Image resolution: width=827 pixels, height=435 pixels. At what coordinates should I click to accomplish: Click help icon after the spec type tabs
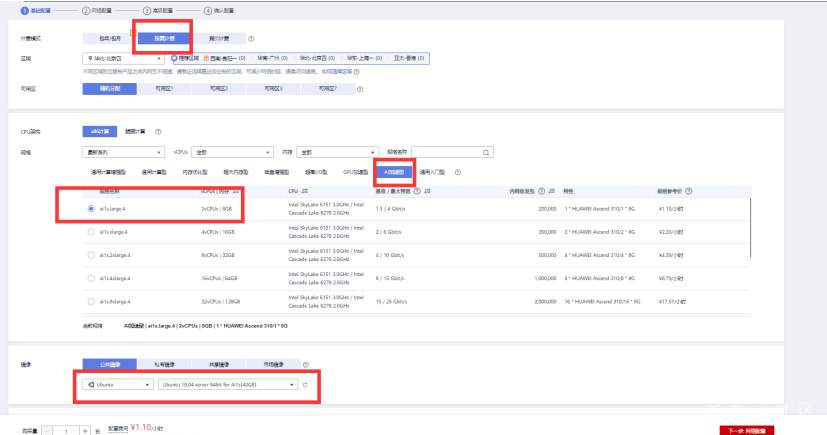click(x=458, y=172)
